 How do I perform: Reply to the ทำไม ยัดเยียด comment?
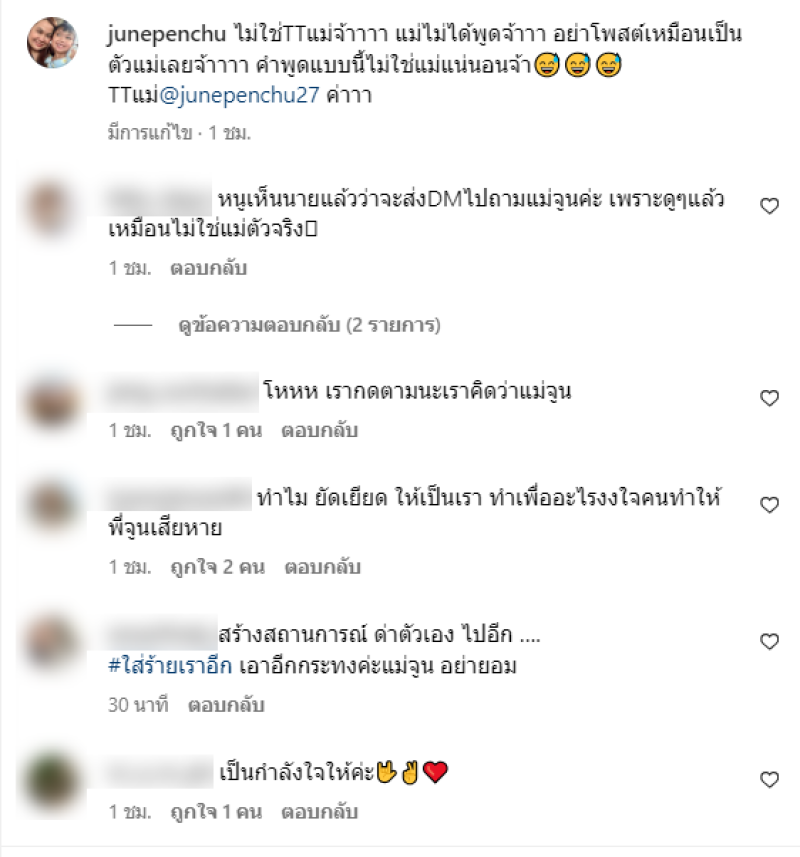[x=322, y=567]
